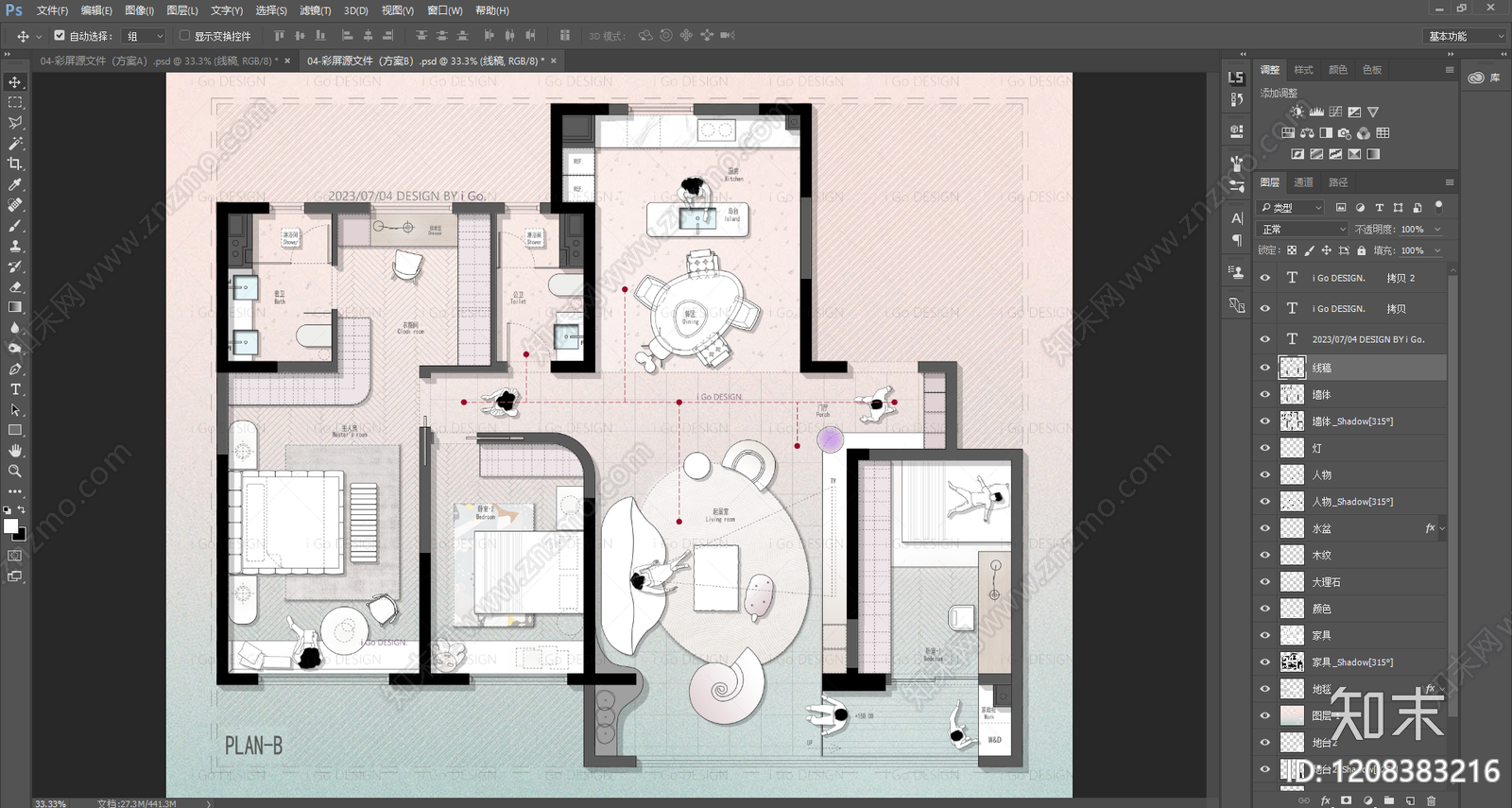Select the Hand tool
The image size is (1512, 808).
[15, 451]
